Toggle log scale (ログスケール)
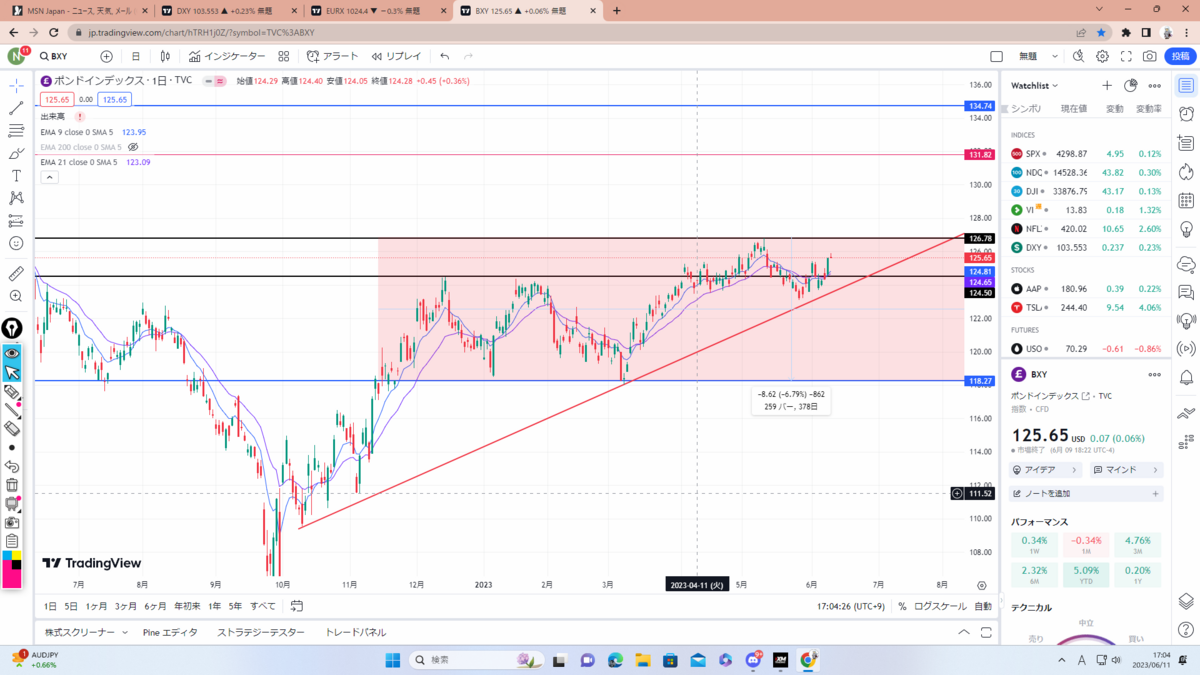The width and height of the screenshot is (1200, 675). point(940,606)
